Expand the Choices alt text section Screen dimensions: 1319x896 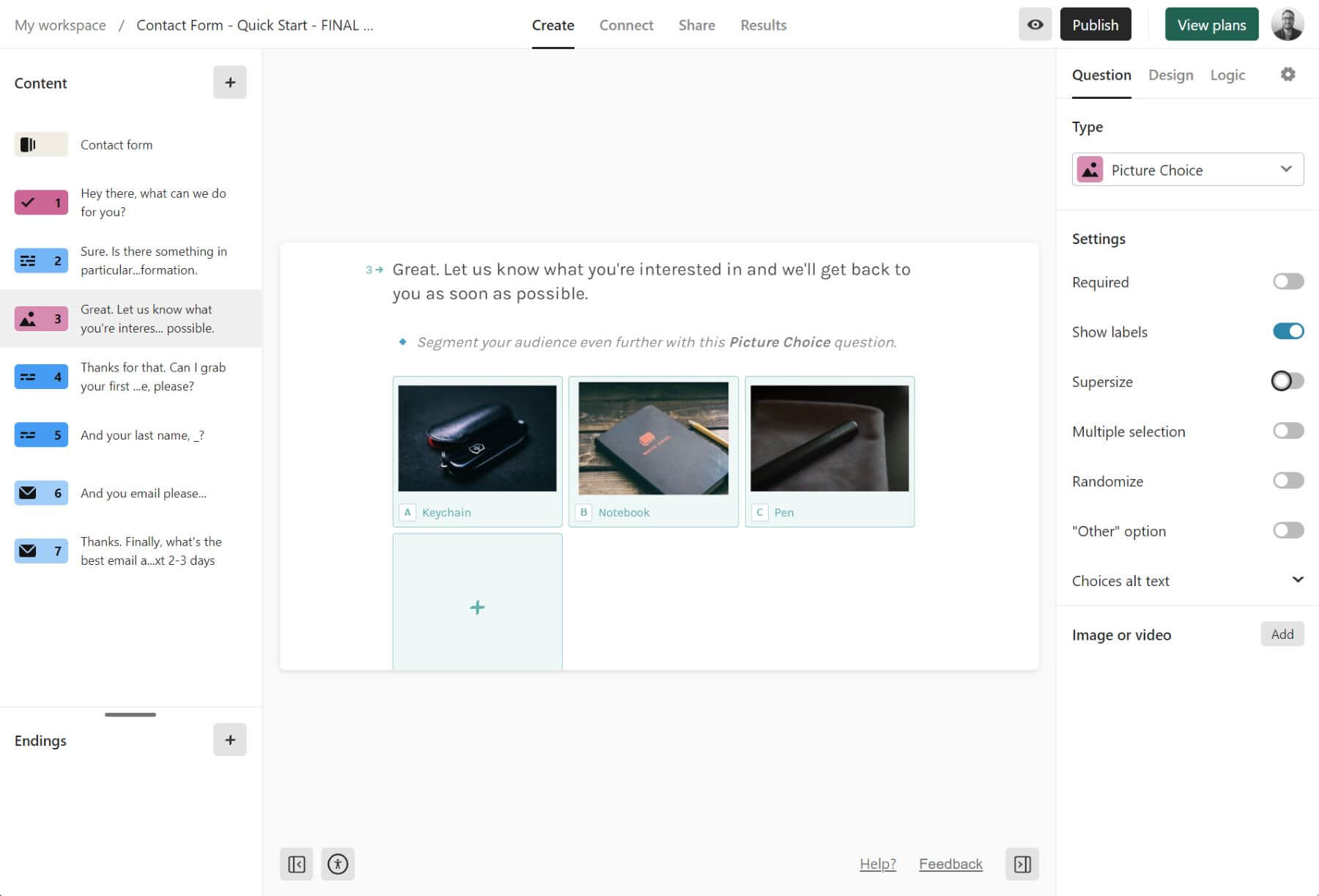click(x=1187, y=580)
